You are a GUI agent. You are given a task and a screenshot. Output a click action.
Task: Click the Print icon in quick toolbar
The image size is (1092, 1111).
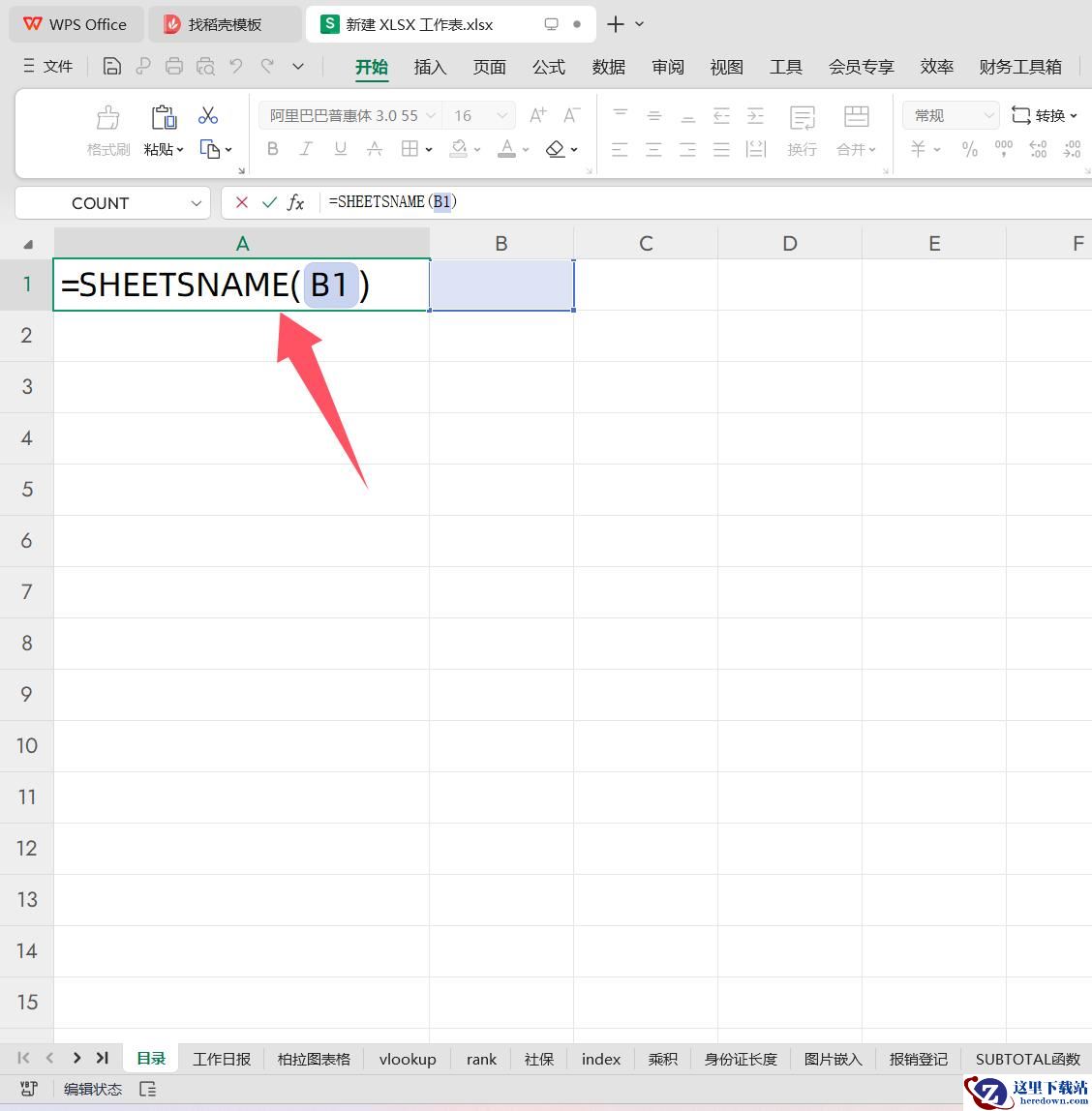click(x=174, y=67)
